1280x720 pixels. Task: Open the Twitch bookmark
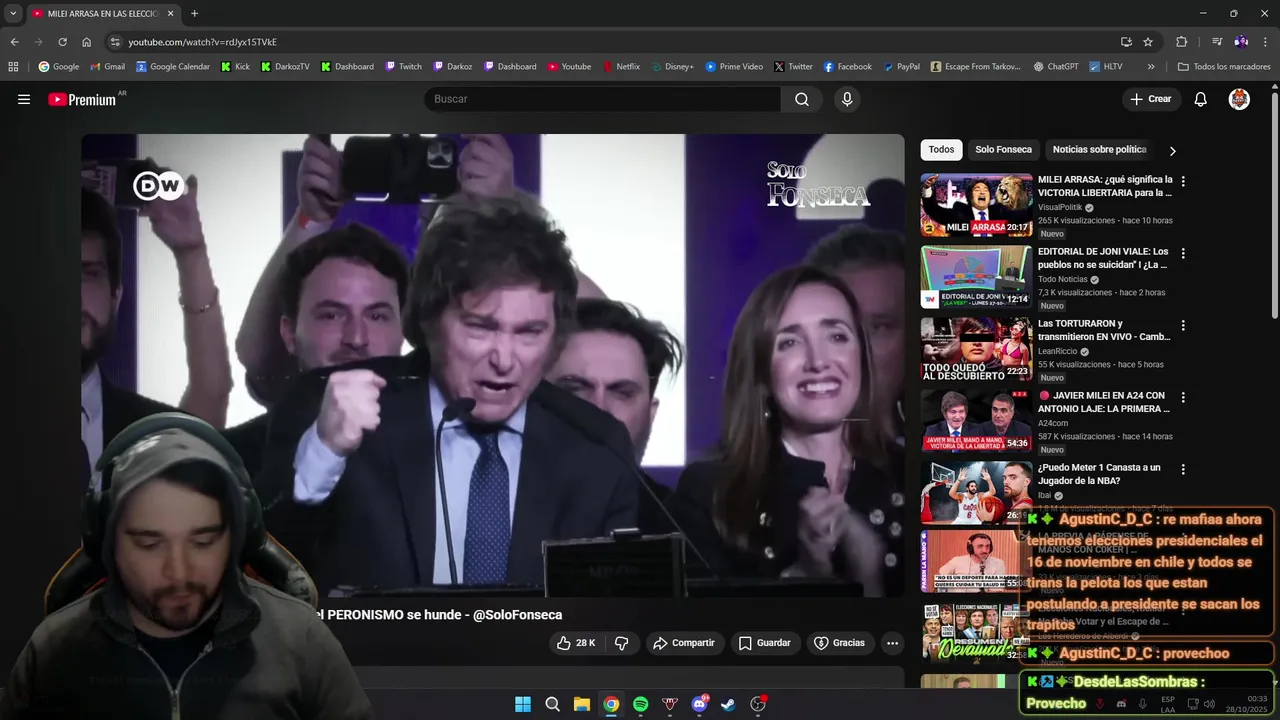pyautogui.click(x=404, y=67)
